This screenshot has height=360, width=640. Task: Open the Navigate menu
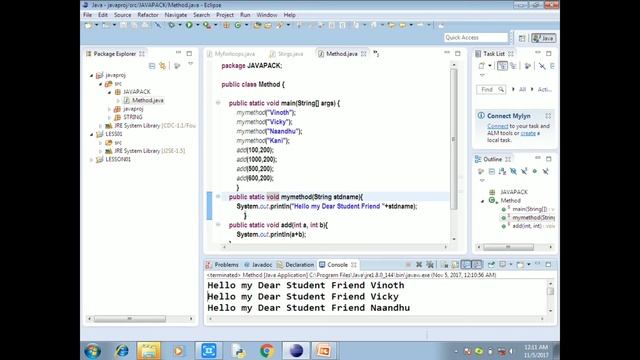pyautogui.click(x=176, y=15)
